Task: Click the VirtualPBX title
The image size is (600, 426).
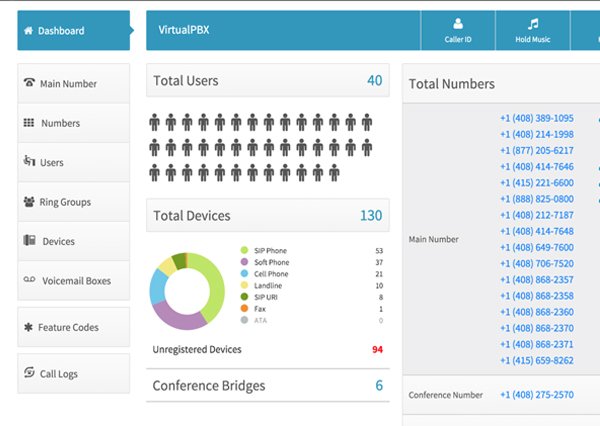Action: tap(184, 30)
